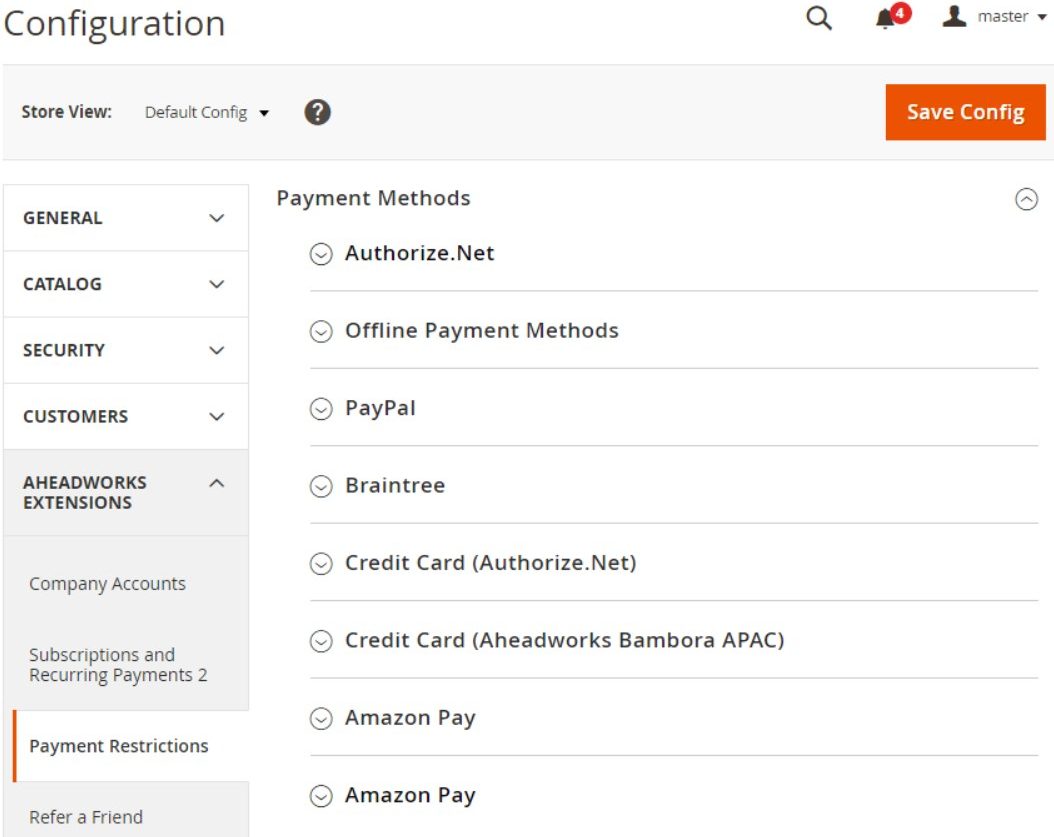Expand the Authorize.Net section
This screenshot has height=837, width=1054.
674,253
